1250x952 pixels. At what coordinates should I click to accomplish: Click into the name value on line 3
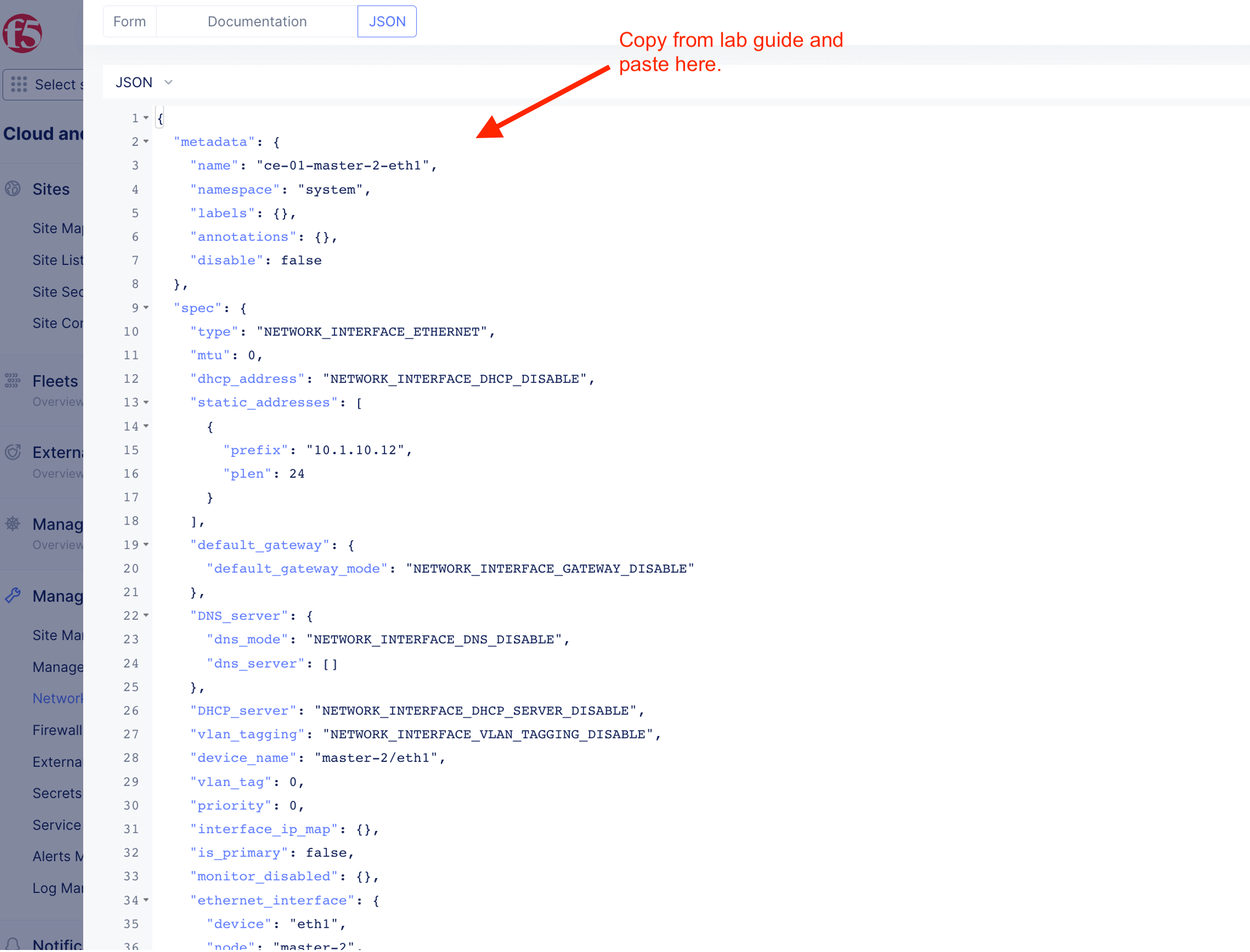[x=343, y=165]
